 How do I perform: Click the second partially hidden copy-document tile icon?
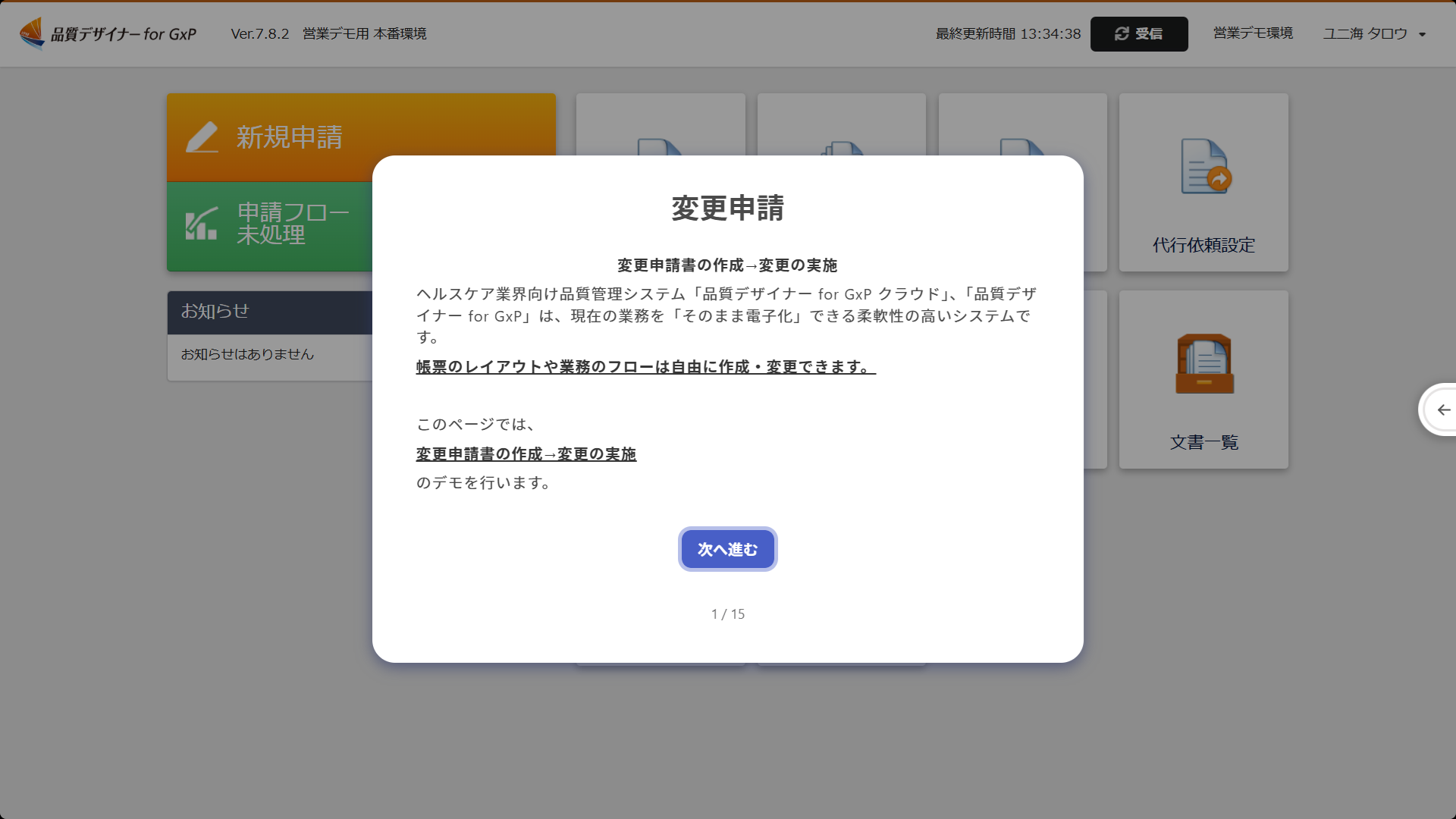(841, 148)
